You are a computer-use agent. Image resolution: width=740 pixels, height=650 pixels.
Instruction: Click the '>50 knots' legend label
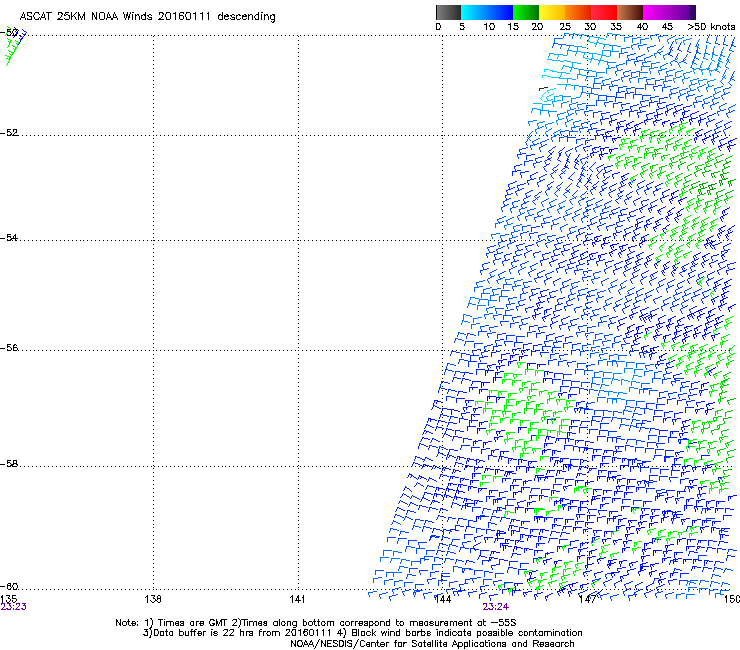click(711, 27)
